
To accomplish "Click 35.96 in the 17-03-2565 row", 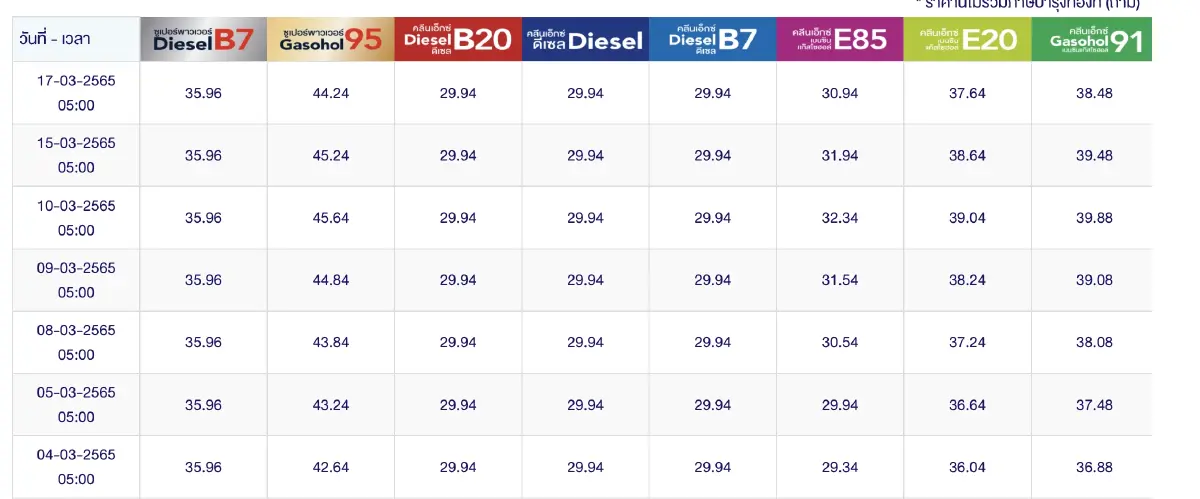I will pos(203,93).
